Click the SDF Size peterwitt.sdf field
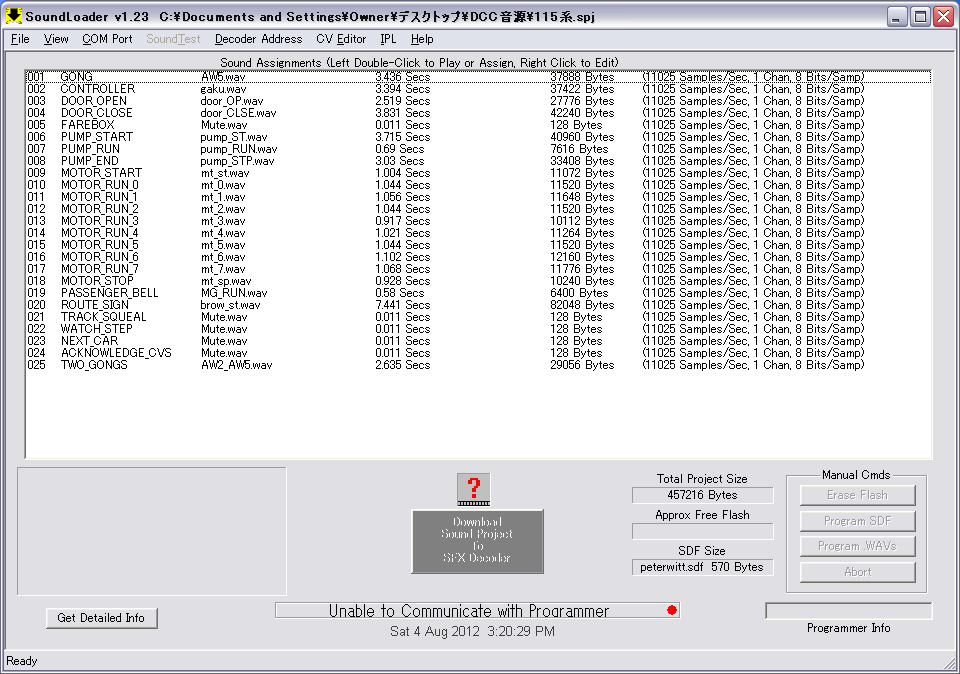 tap(702, 567)
